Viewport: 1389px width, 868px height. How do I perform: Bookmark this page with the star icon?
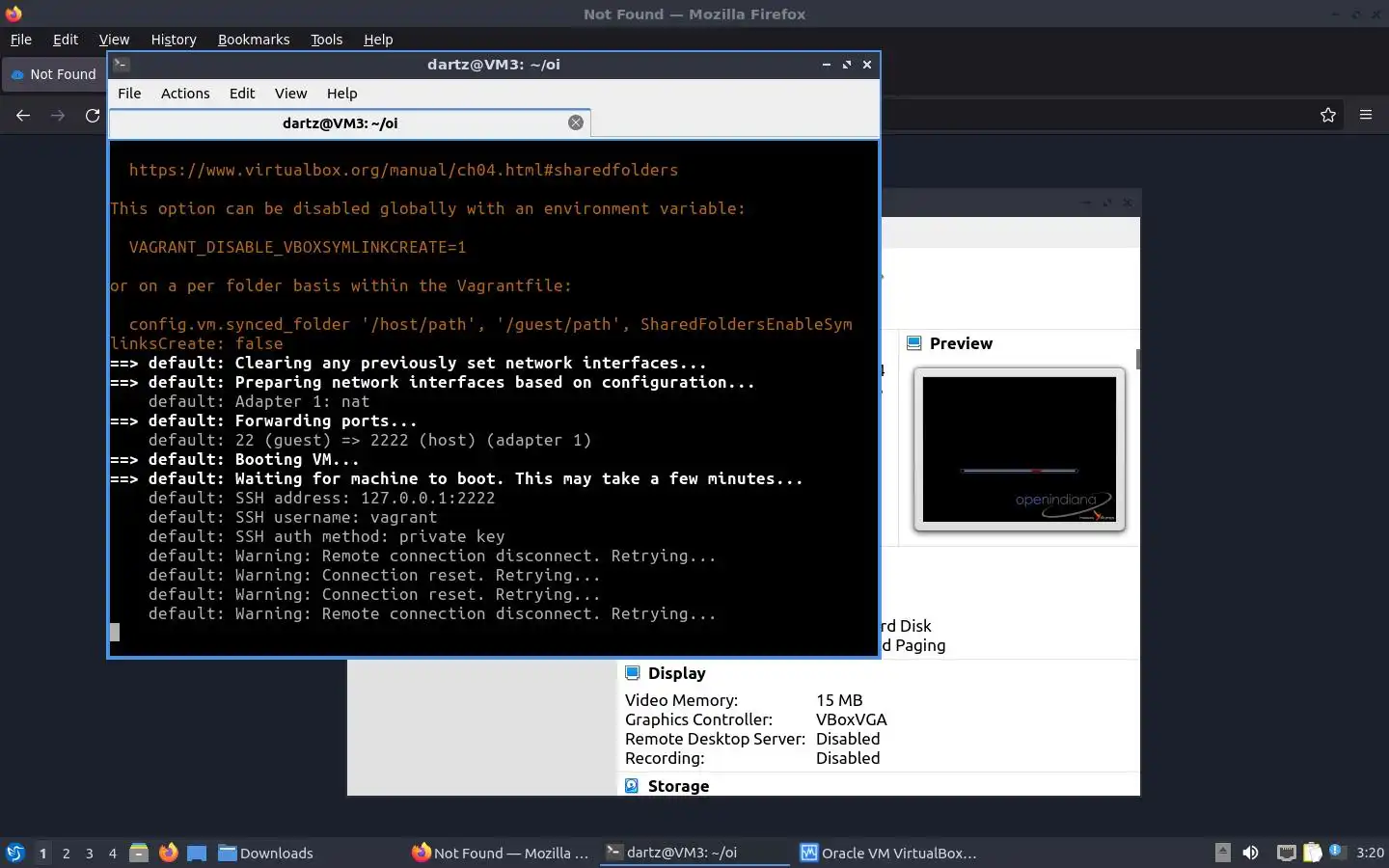pos(1328,115)
